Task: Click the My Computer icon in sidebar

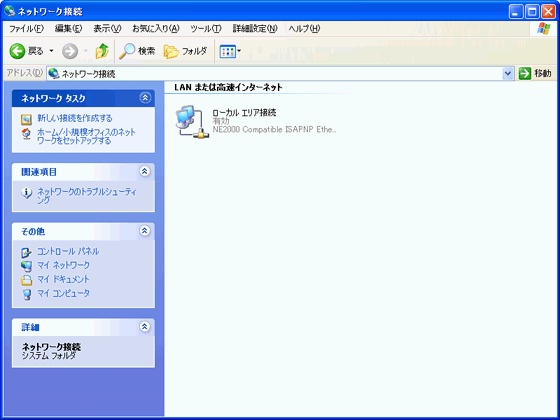Action: pos(27,294)
